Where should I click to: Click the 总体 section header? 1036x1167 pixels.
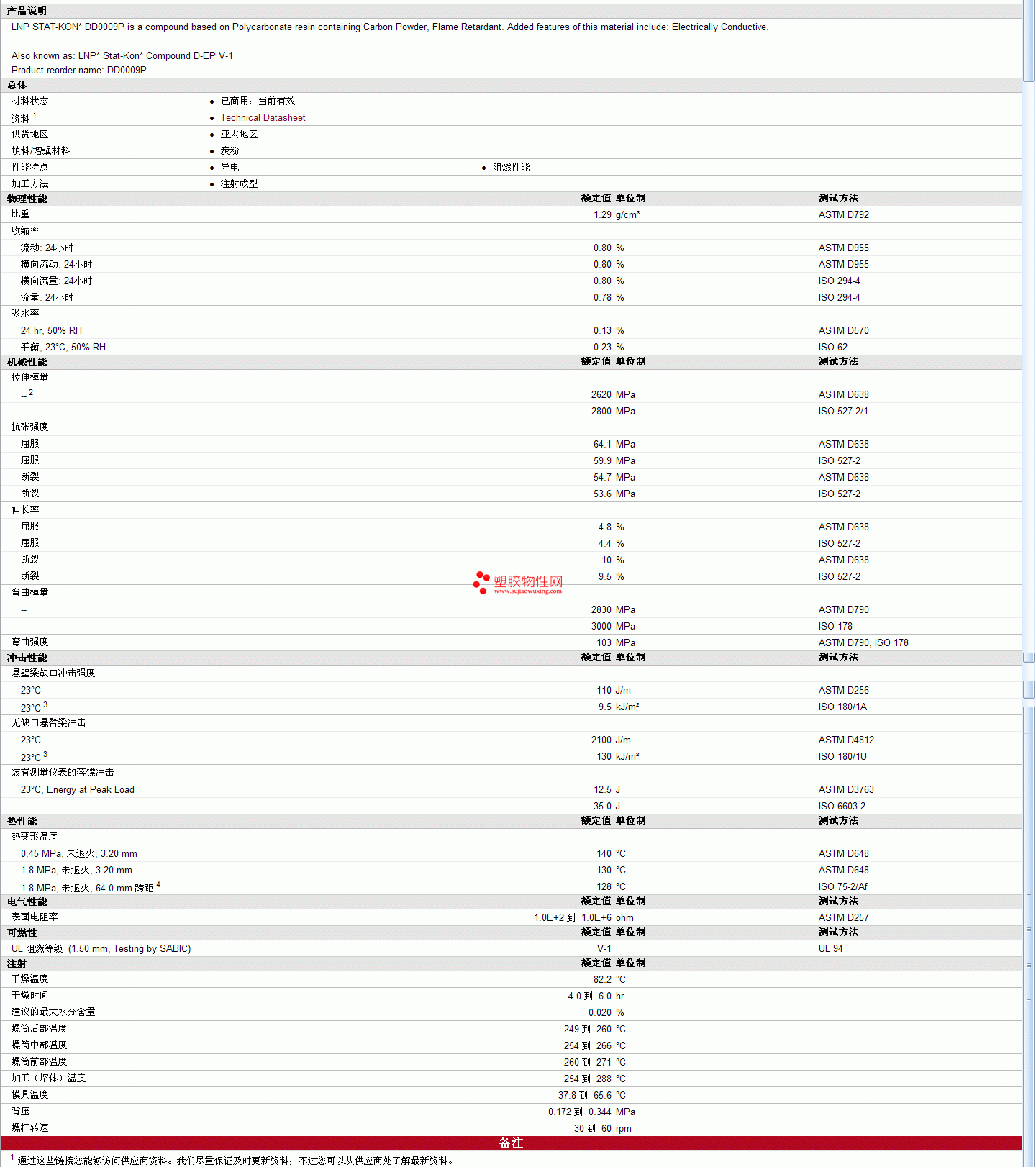17,85
